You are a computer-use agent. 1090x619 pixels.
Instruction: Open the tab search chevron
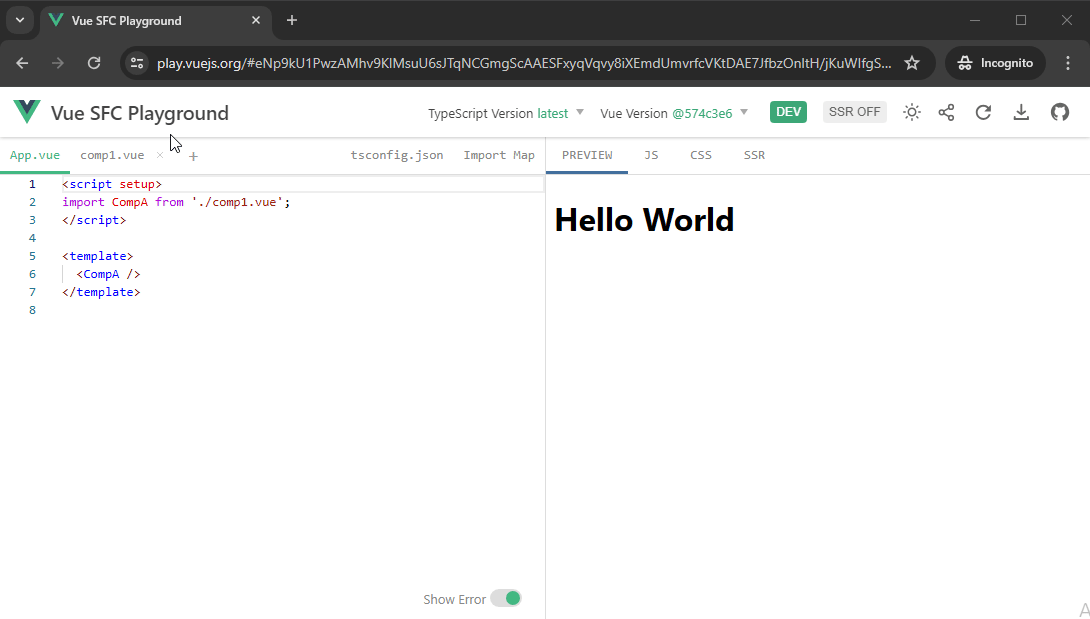[x=20, y=20]
